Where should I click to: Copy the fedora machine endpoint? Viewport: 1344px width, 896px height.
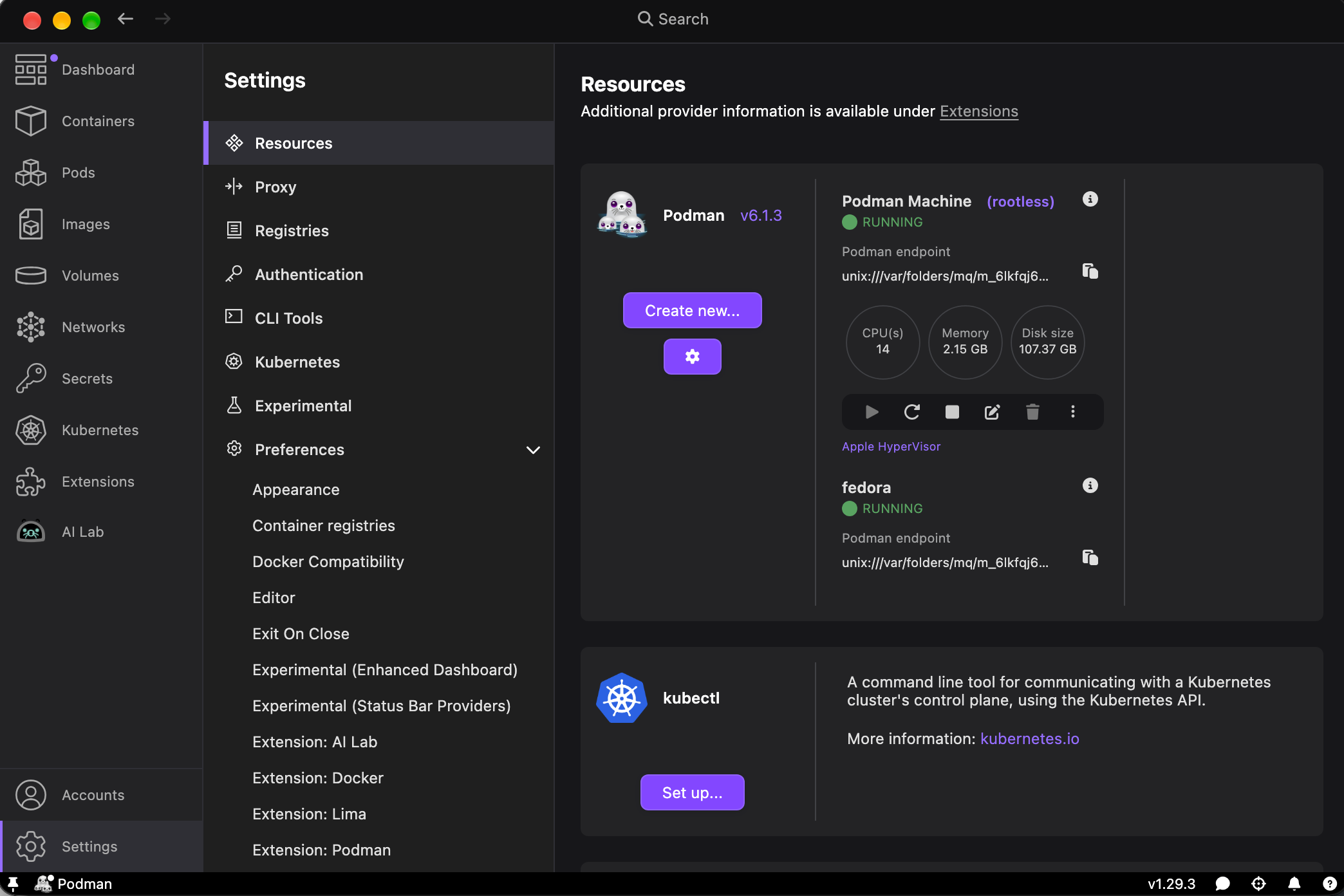pos(1090,557)
